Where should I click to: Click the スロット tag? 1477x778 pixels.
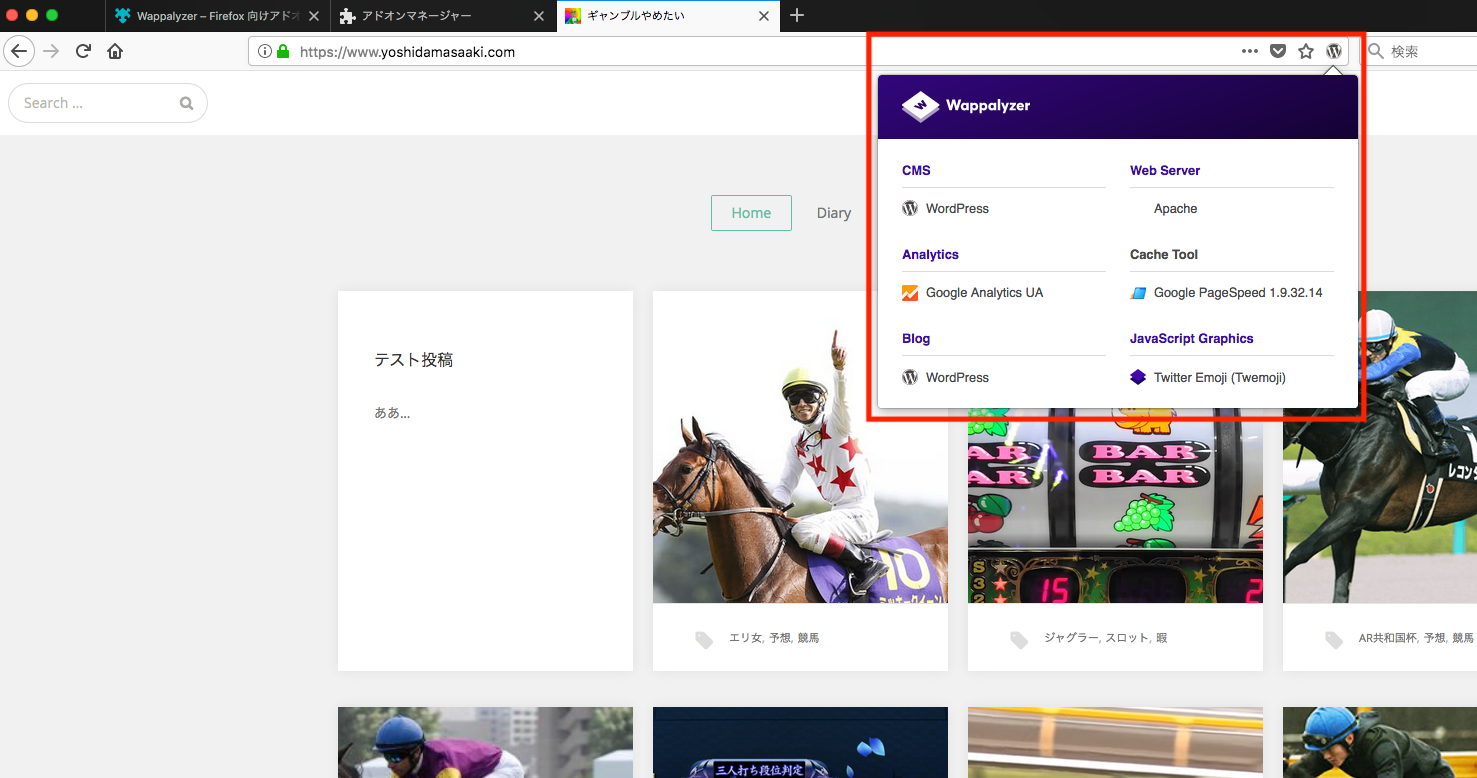1127,638
